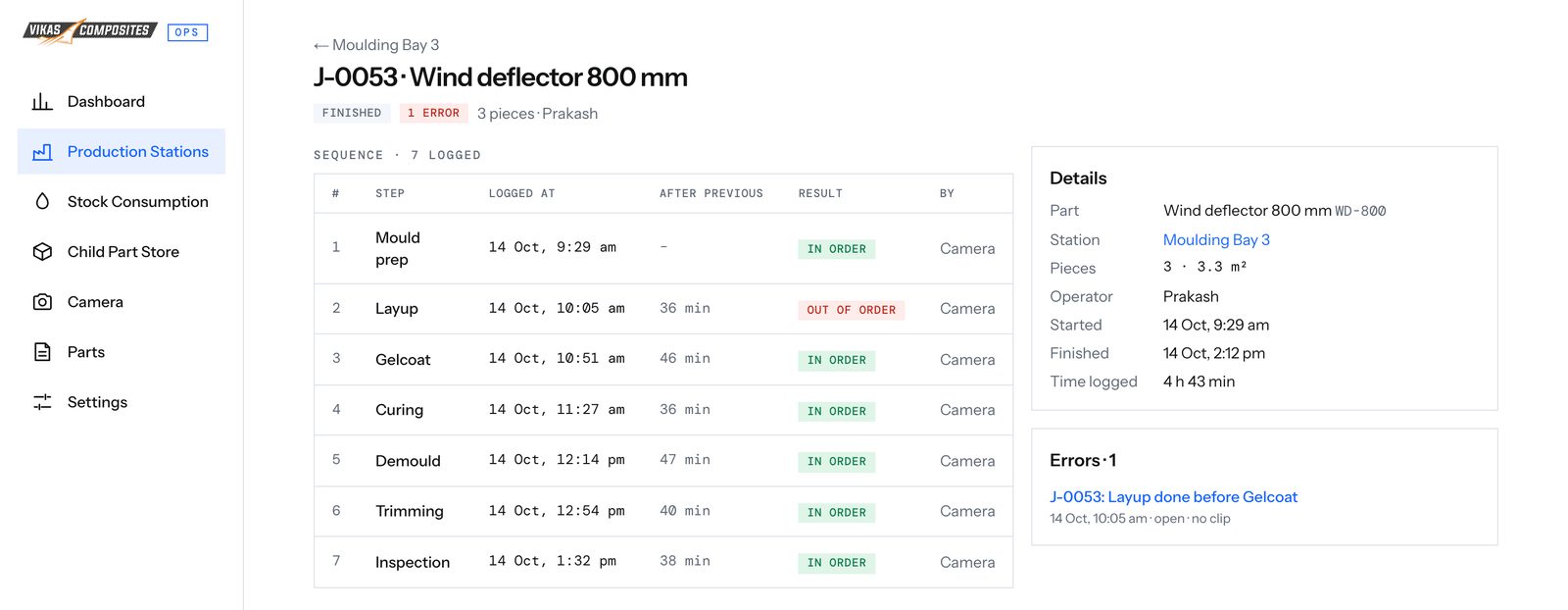Click the OUT OF ORDER result for Layup

(851, 310)
